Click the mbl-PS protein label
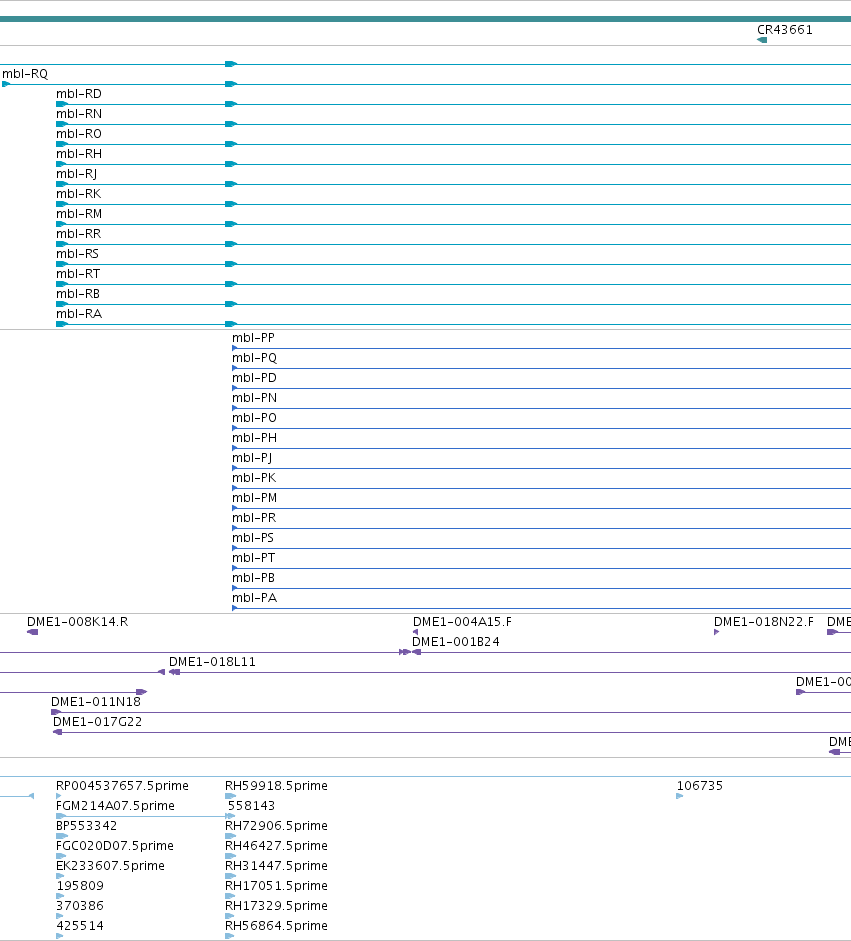The width and height of the screenshot is (851, 941). (253, 538)
